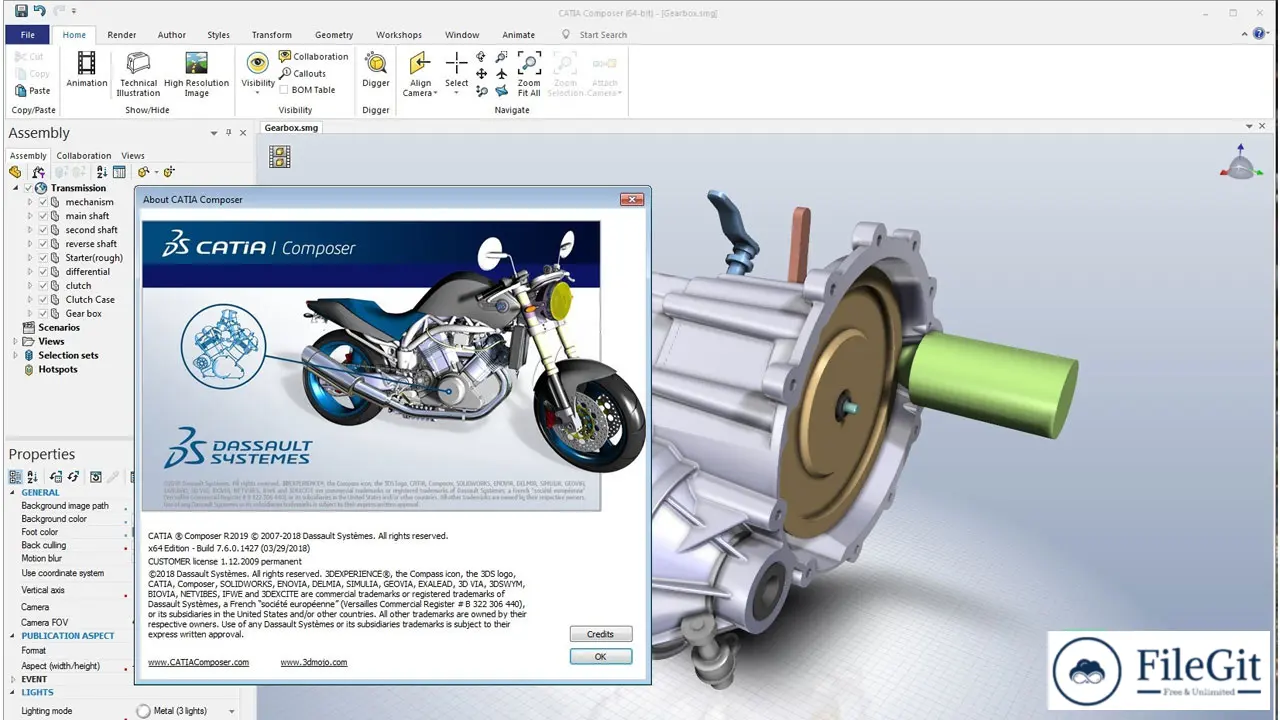Toggle visibility checkbox for Gear box

click(x=43, y=314)
